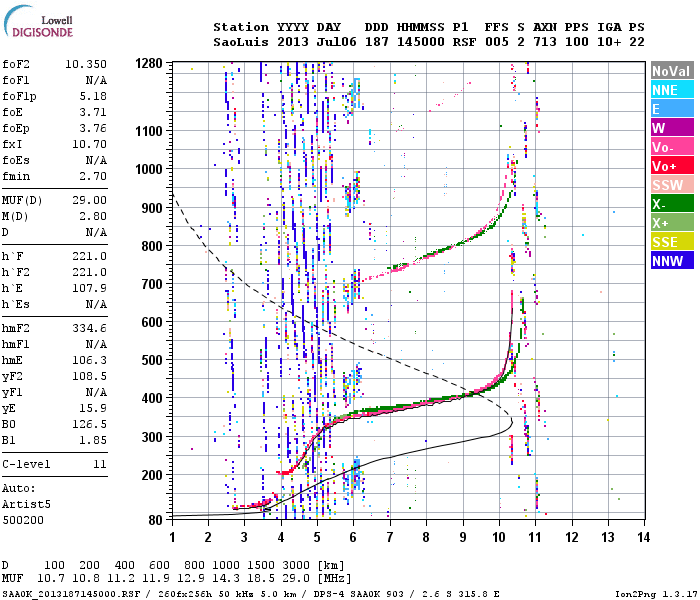This screenshot has height=600, width=700.
Task: Click the yE value 15.9
Action: [93, 408]
